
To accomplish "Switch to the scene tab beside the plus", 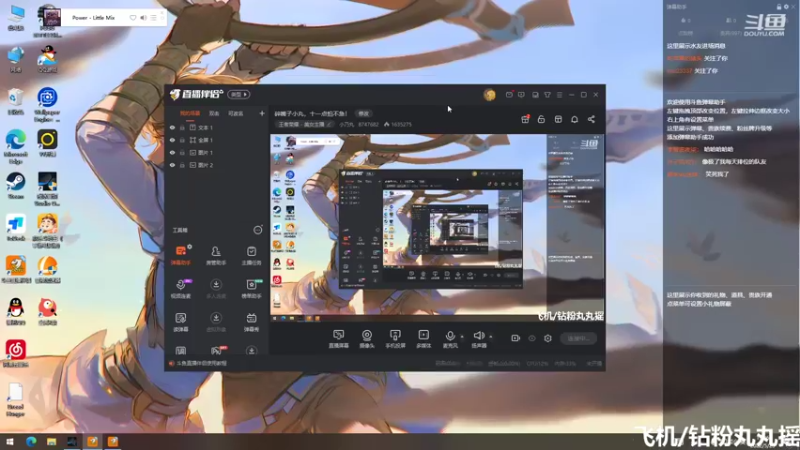I will [236, 113].
